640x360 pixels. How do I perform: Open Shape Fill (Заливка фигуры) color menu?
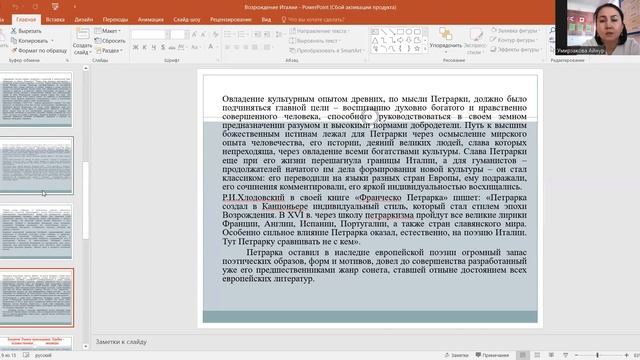(516, 30)
